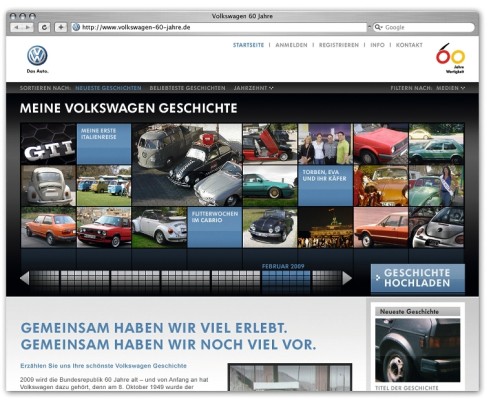Click the Neueste Geschichte panel header

click(418, 311)
